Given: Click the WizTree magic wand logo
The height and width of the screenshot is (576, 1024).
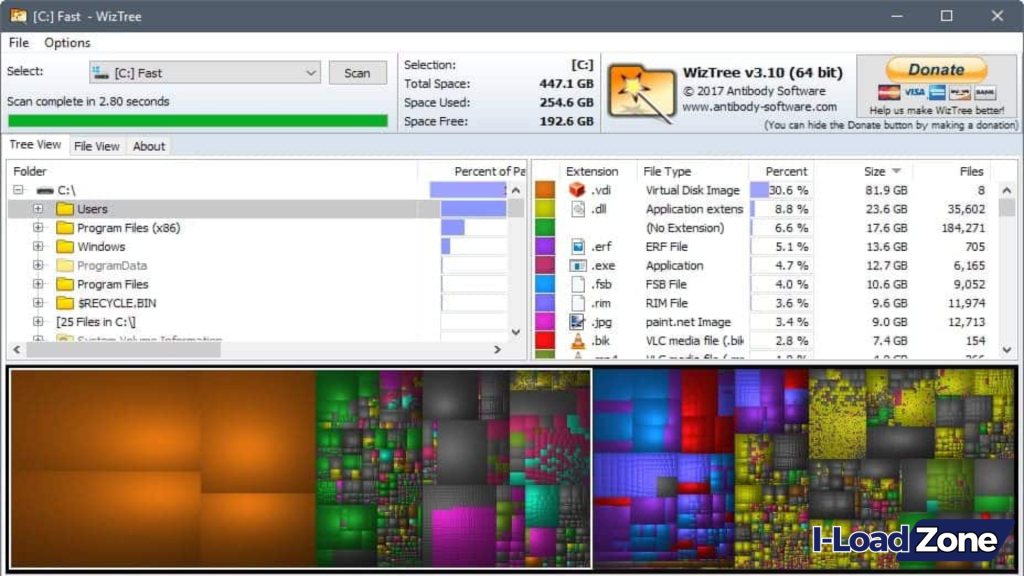Looking at the screenshot, I should [637, 88].
